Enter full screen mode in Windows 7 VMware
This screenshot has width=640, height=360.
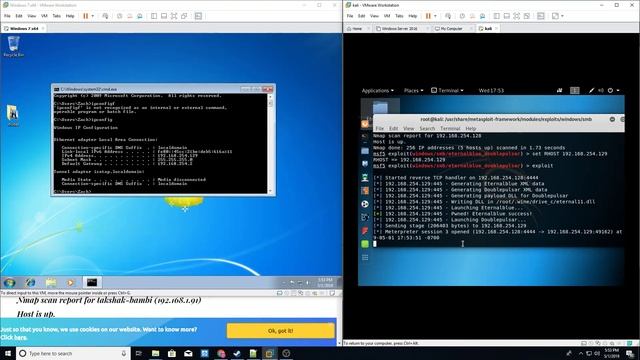pyautogui.click(x=174, y=16)
